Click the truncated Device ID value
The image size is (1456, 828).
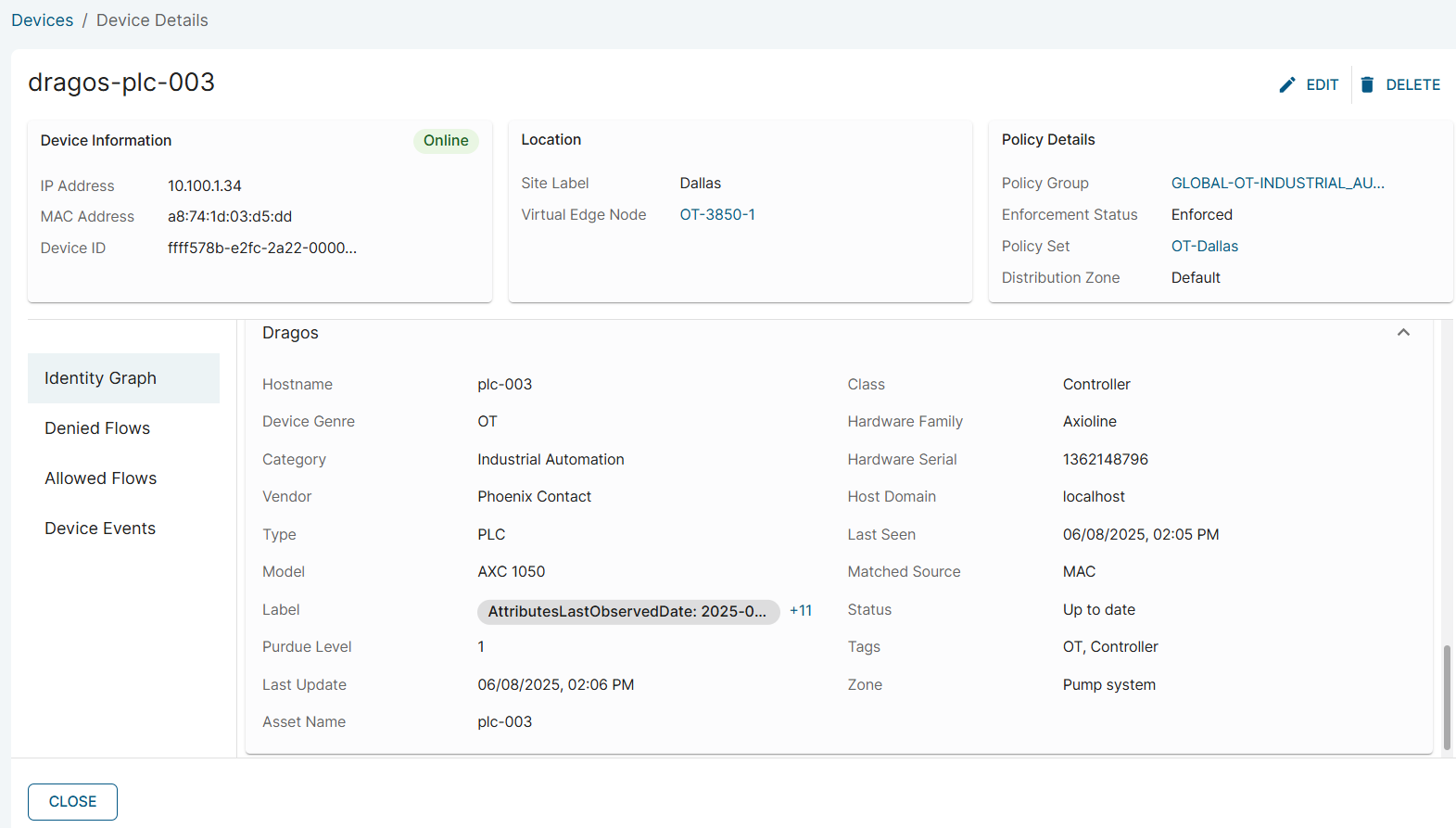(x=262, y=248)
